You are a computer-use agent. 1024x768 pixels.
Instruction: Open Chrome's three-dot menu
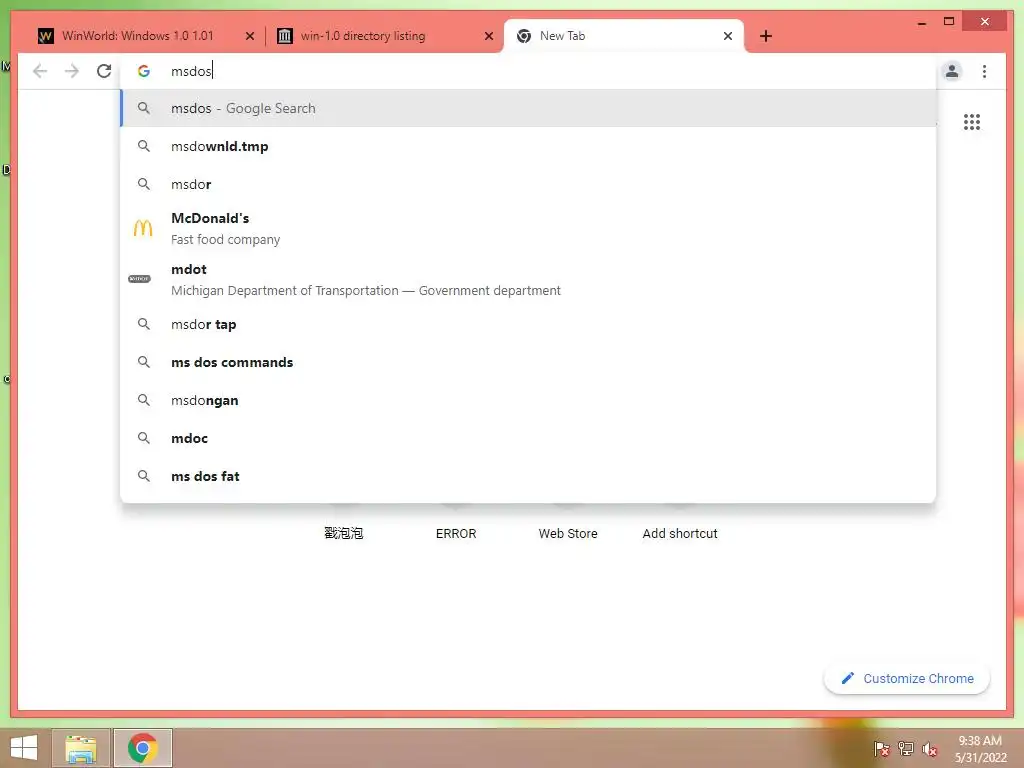984,71
